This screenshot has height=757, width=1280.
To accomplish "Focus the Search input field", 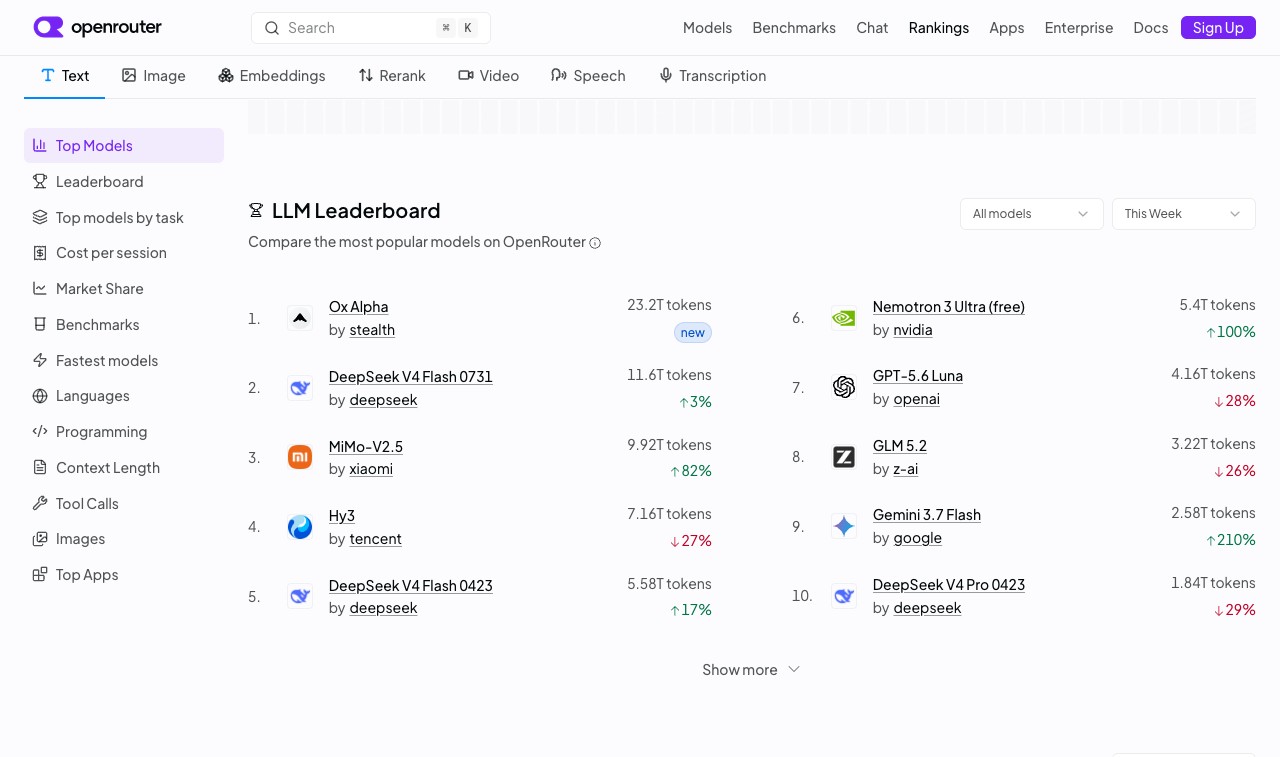I will tap(371, 28).
